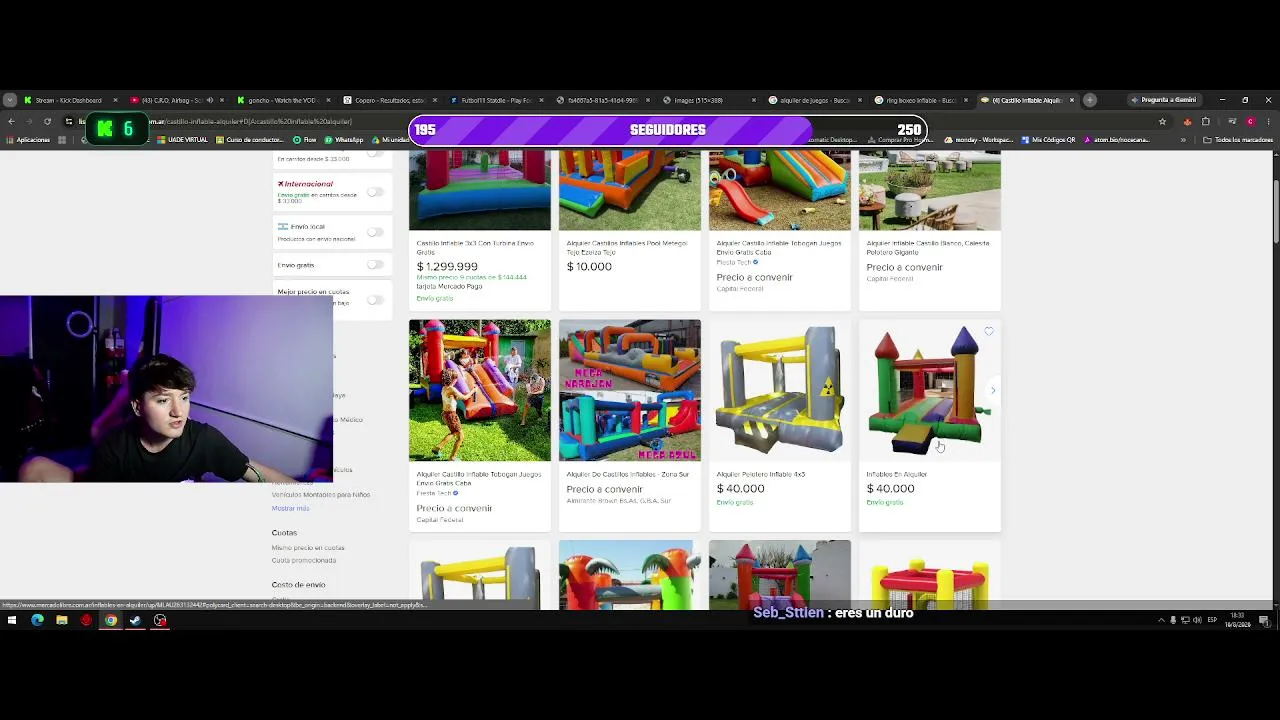
Task: Open Alquiler Inflable Castillo Blanco listing title
Action: [x=928, y=246]
